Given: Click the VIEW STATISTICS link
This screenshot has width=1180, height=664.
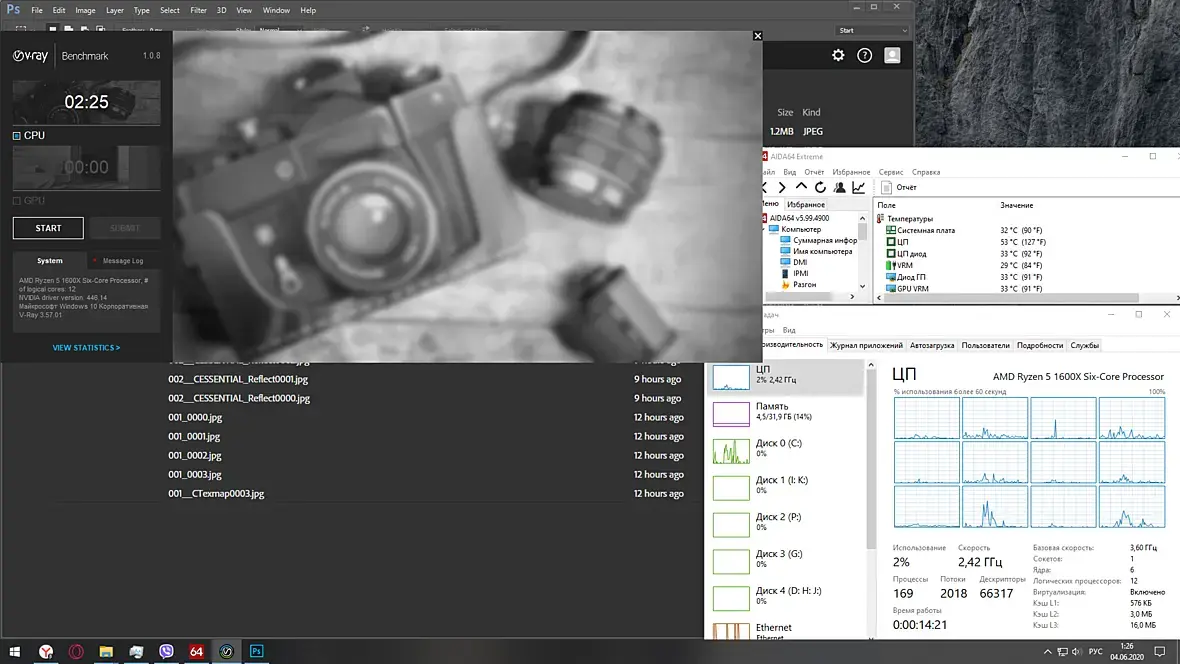Looking at the screenshot, I should coord(86,348).
